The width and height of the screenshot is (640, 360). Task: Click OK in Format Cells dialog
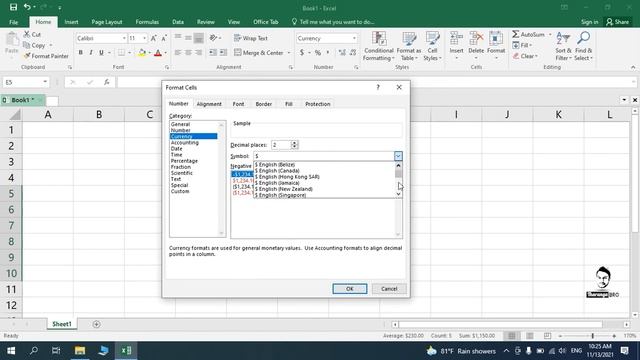(350, 289)
